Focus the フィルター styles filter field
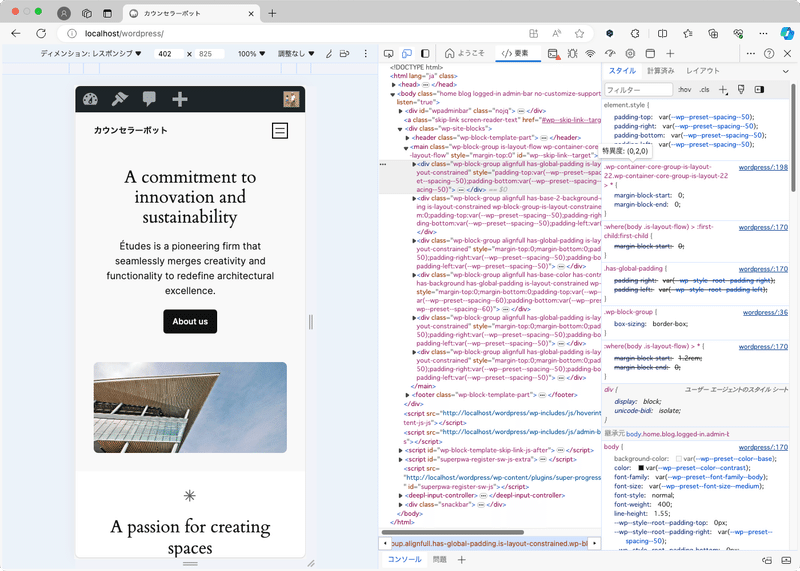Image resolution: width=800 pixels, height=571 pixels. 638,90
